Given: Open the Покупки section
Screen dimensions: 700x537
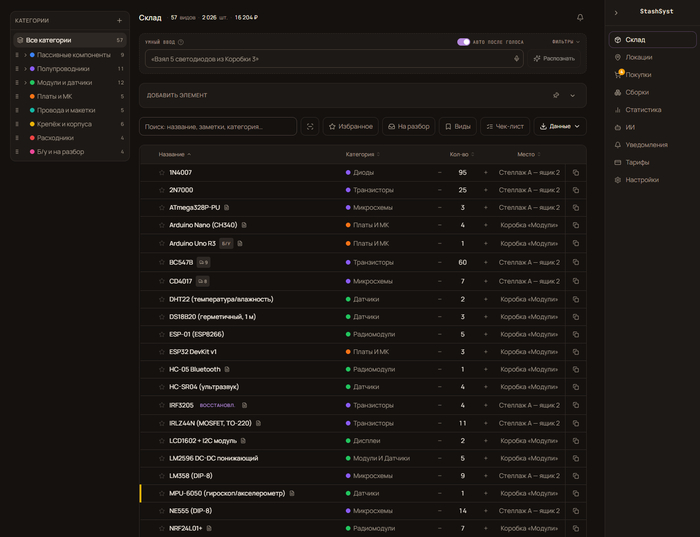Looking at the screenshot, I should coord(652,75).
